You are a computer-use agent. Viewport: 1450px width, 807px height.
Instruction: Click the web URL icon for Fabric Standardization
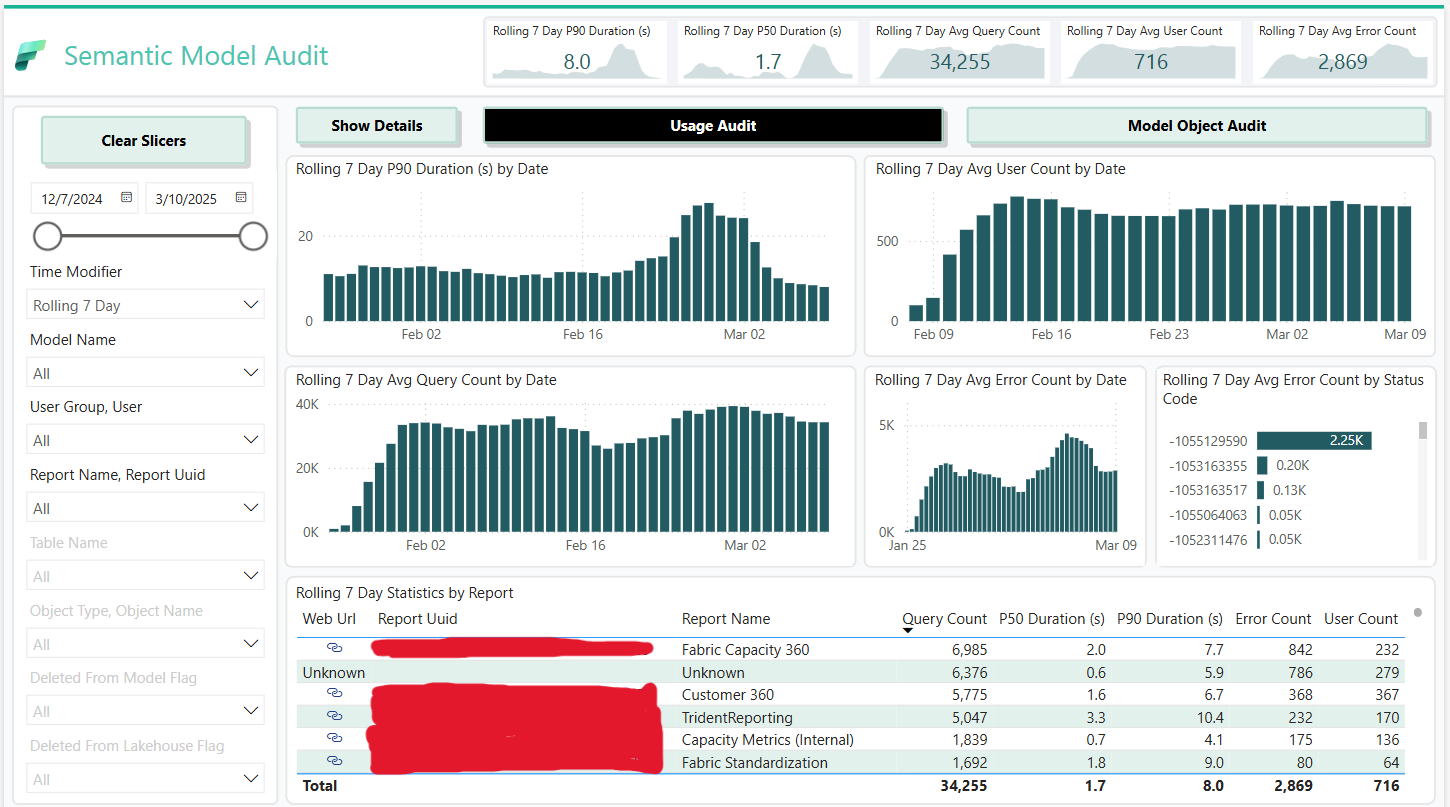tap(334, 761)
